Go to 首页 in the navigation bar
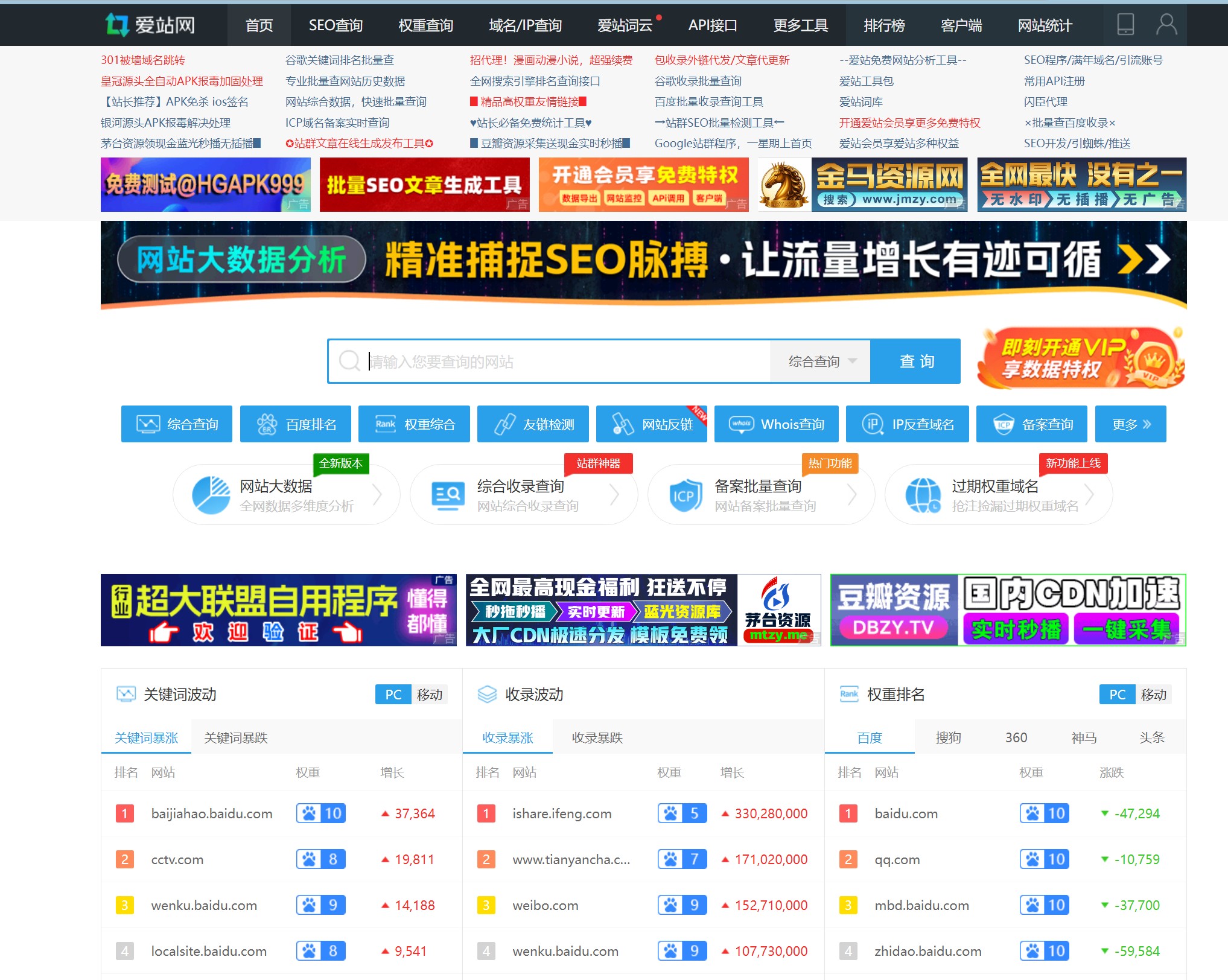1228x980 pixels. (x=259, y=25)
